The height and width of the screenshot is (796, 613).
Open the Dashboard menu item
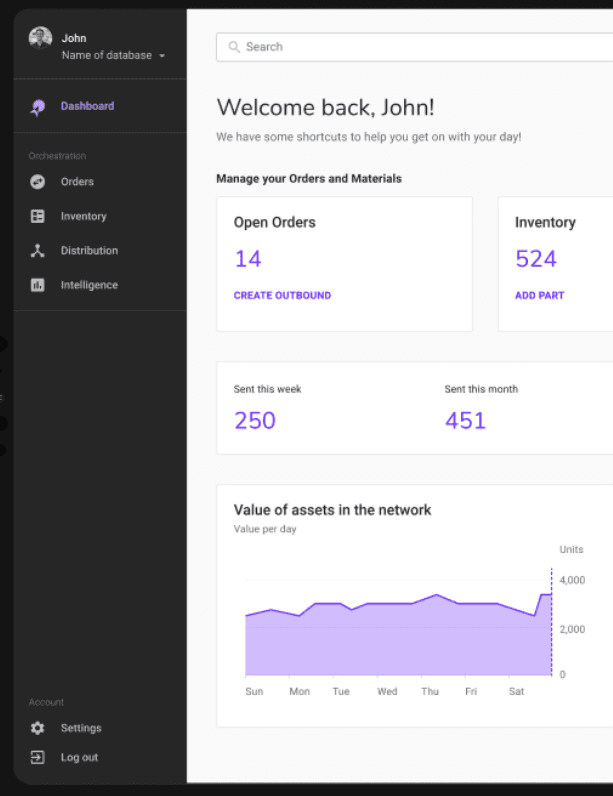87,106
